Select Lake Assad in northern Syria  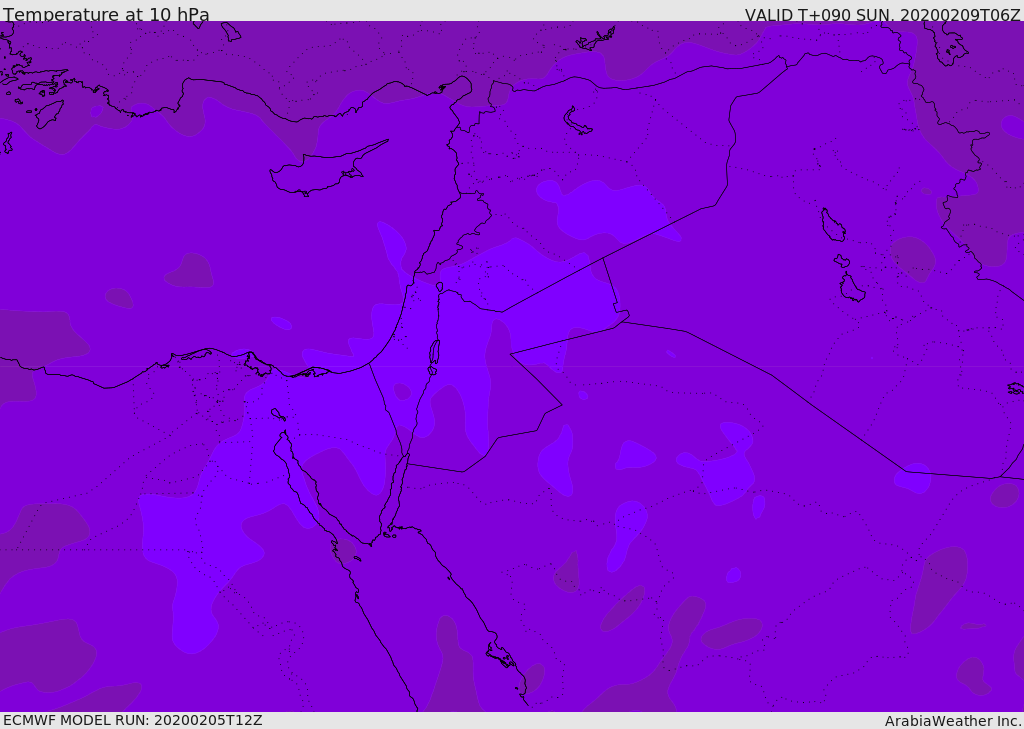[578, 121]
